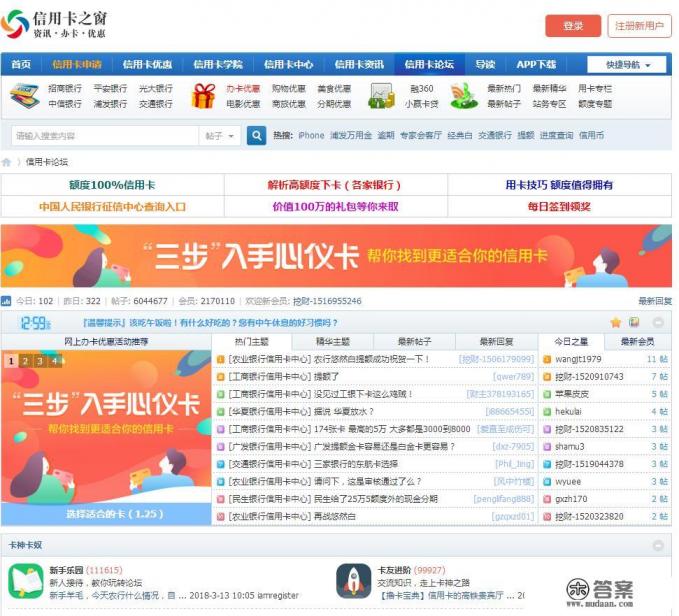Viewport: 679px width, 616px height.
Task: Open the 首页 navigation item
Action: pos(21,65)
